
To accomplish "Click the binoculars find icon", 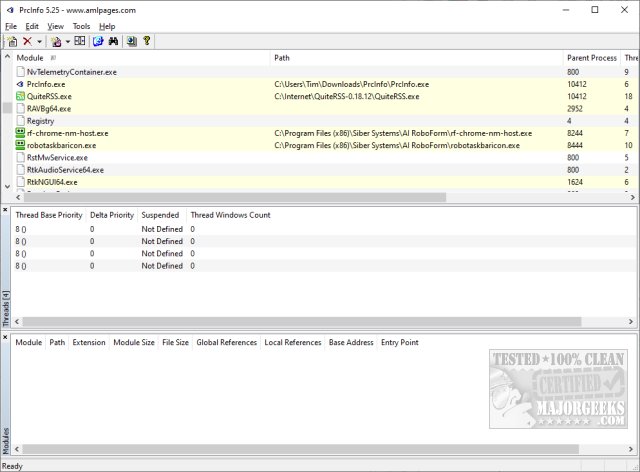I will pos(113,41).
